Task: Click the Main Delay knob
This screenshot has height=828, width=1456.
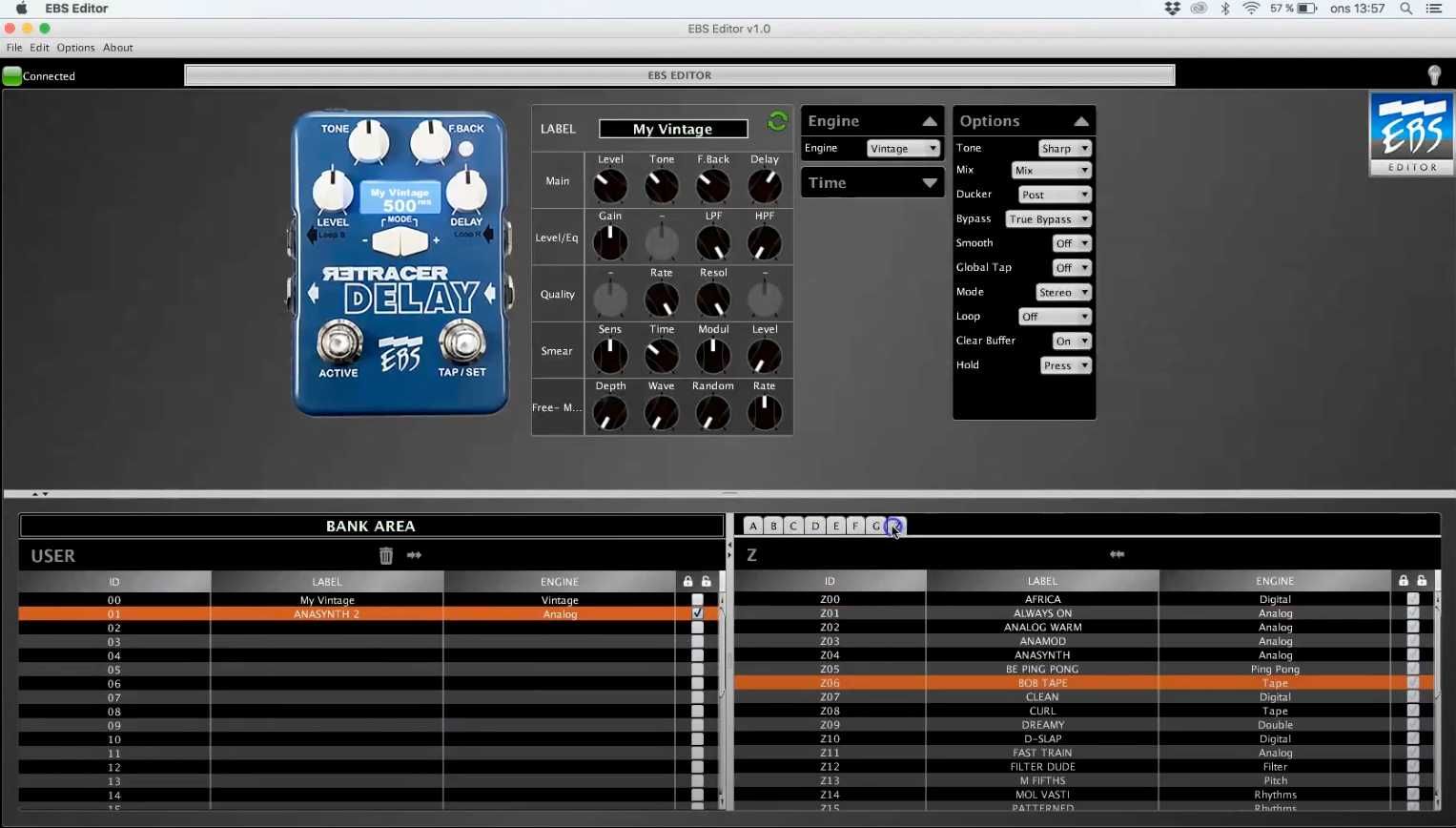Action: 765,186
